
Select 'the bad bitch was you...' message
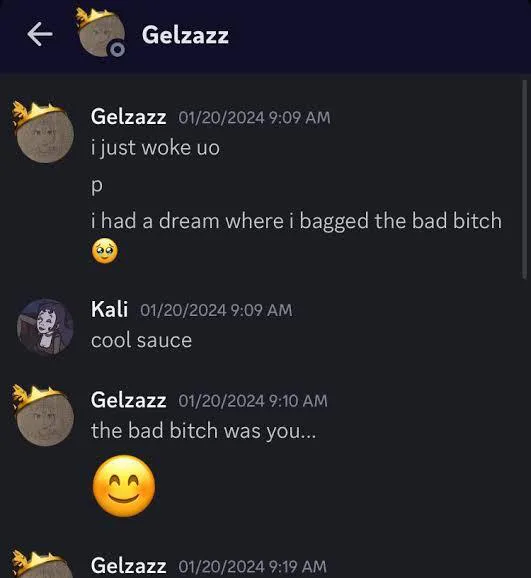pos(204,431)
